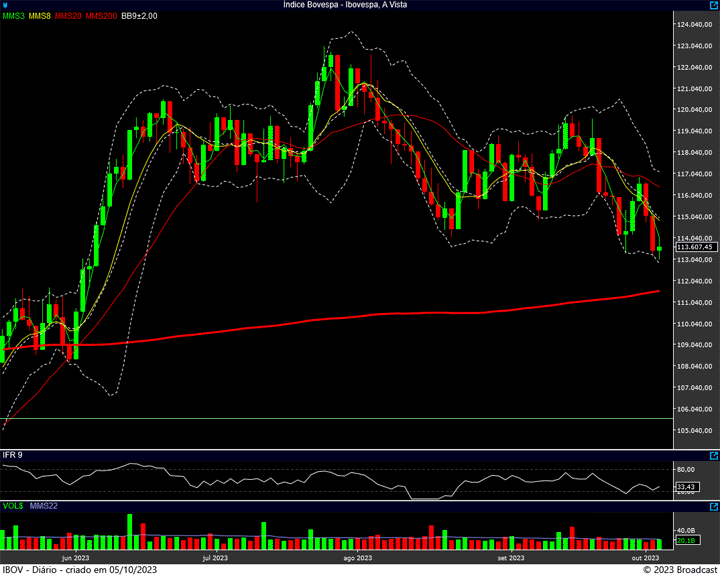Click the ago 2023 date axis label
Viewport: 720px width, 575px height.
pyautogui.click(x=357, y=558)
